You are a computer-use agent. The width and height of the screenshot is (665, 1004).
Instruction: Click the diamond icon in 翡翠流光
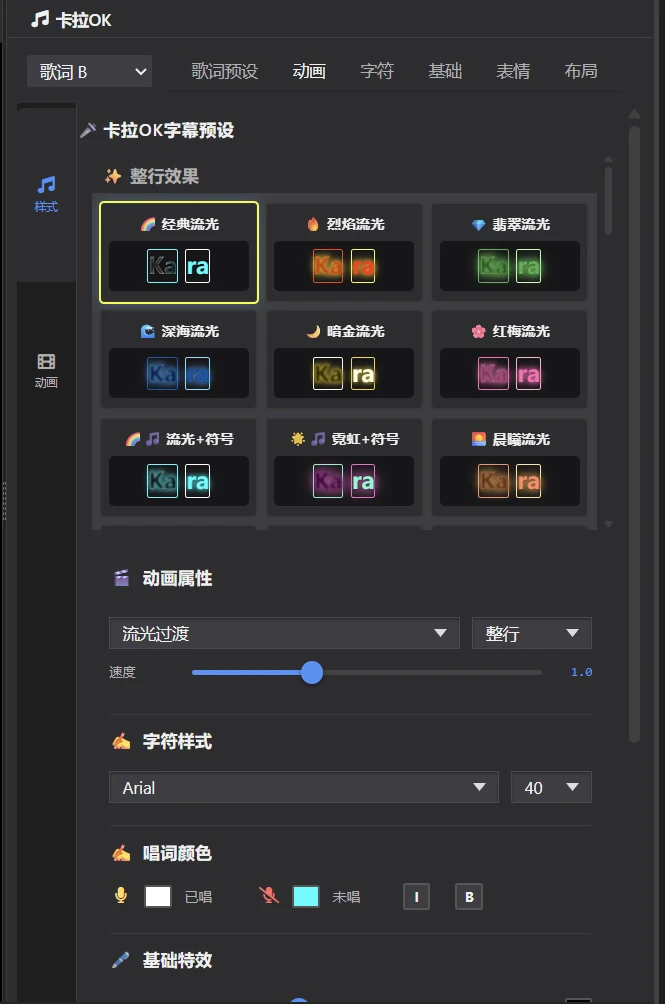tap(478, 225)
